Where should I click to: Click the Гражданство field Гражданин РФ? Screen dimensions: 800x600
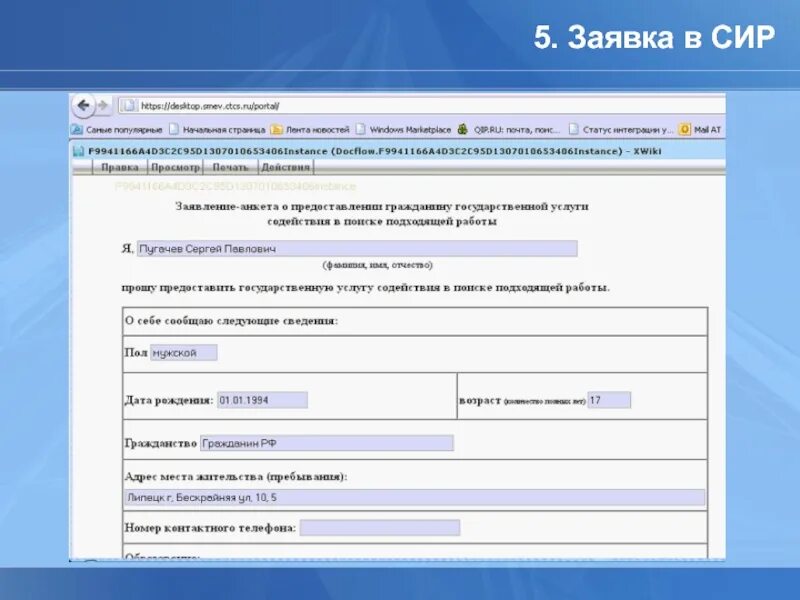[327, 443]
